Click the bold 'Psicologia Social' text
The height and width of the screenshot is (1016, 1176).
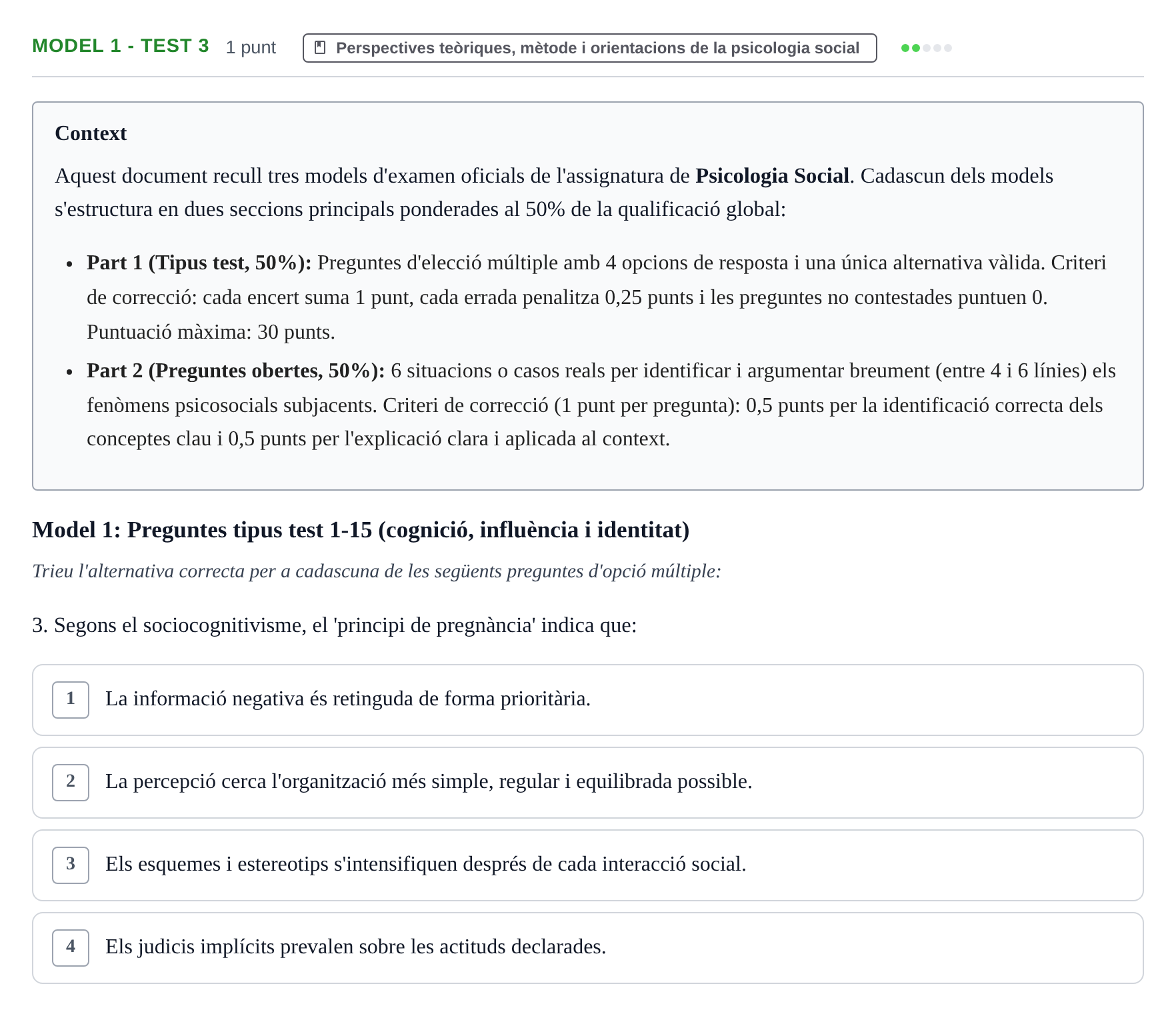[x=772, y=176]
